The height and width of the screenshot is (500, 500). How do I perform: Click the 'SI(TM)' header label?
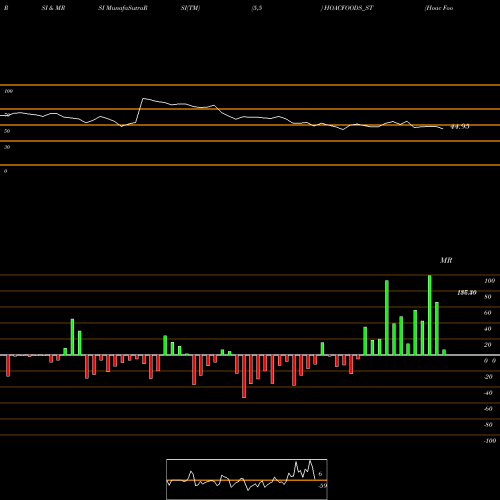pos(190,8)
